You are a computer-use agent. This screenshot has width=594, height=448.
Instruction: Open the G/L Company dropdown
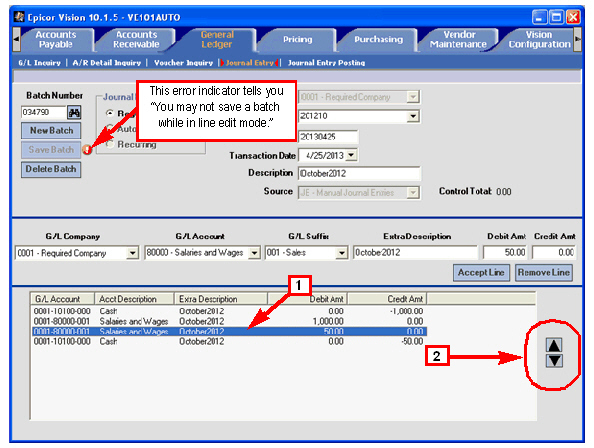(x=132, y=253)
